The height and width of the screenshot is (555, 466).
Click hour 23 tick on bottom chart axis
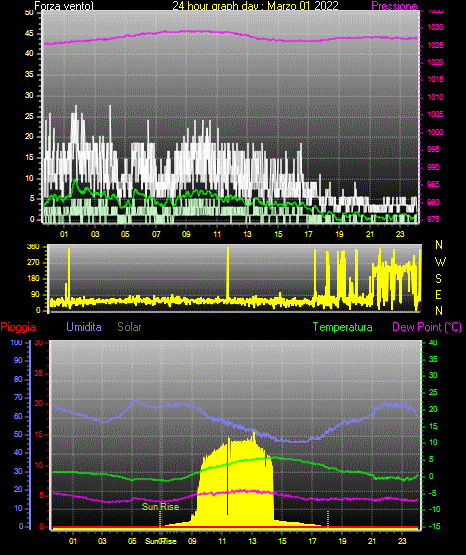click(x=402, y=541)
